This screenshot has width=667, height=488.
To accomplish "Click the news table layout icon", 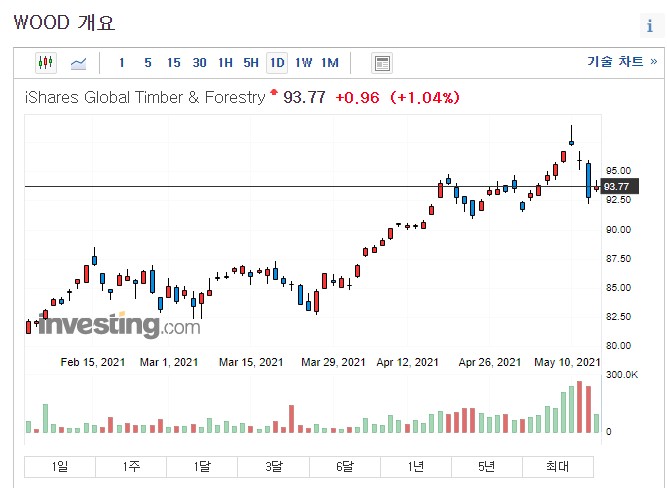I will [x=382, y=63].
